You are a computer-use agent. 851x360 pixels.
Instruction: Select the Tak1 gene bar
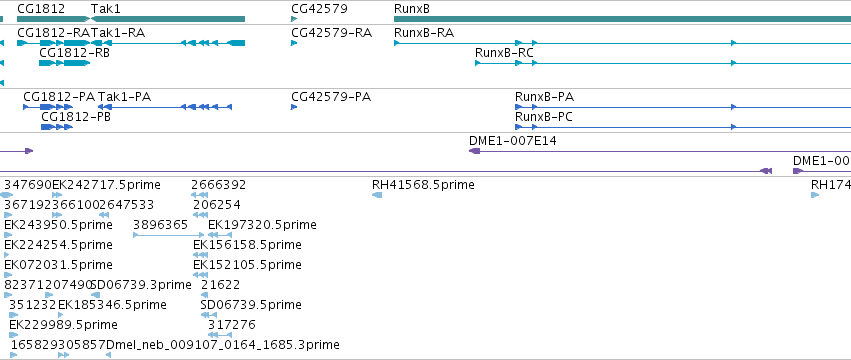click(168, 19)
